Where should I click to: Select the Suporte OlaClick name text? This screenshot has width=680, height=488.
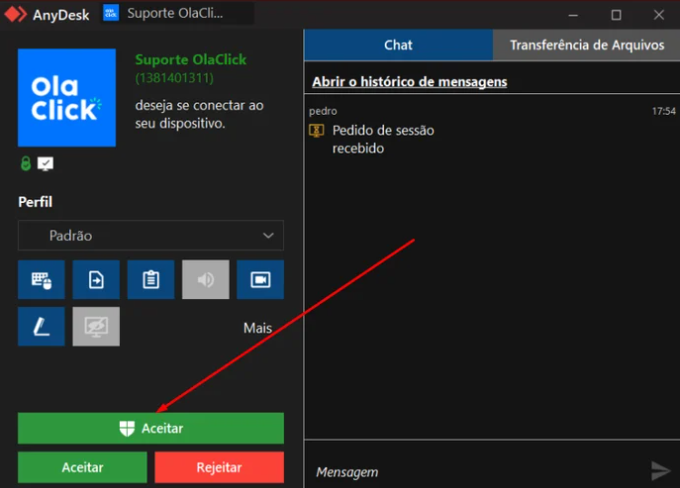[191, 59]
